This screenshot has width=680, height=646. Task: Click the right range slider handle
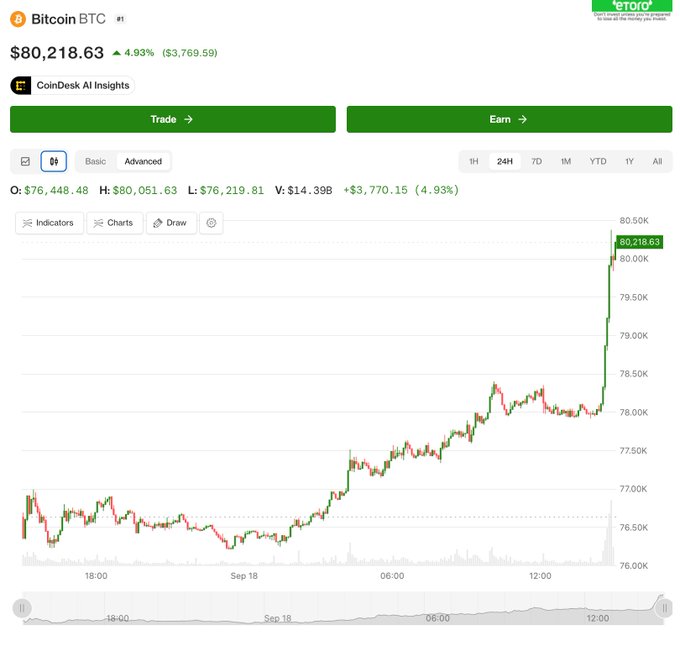point(664,608)
